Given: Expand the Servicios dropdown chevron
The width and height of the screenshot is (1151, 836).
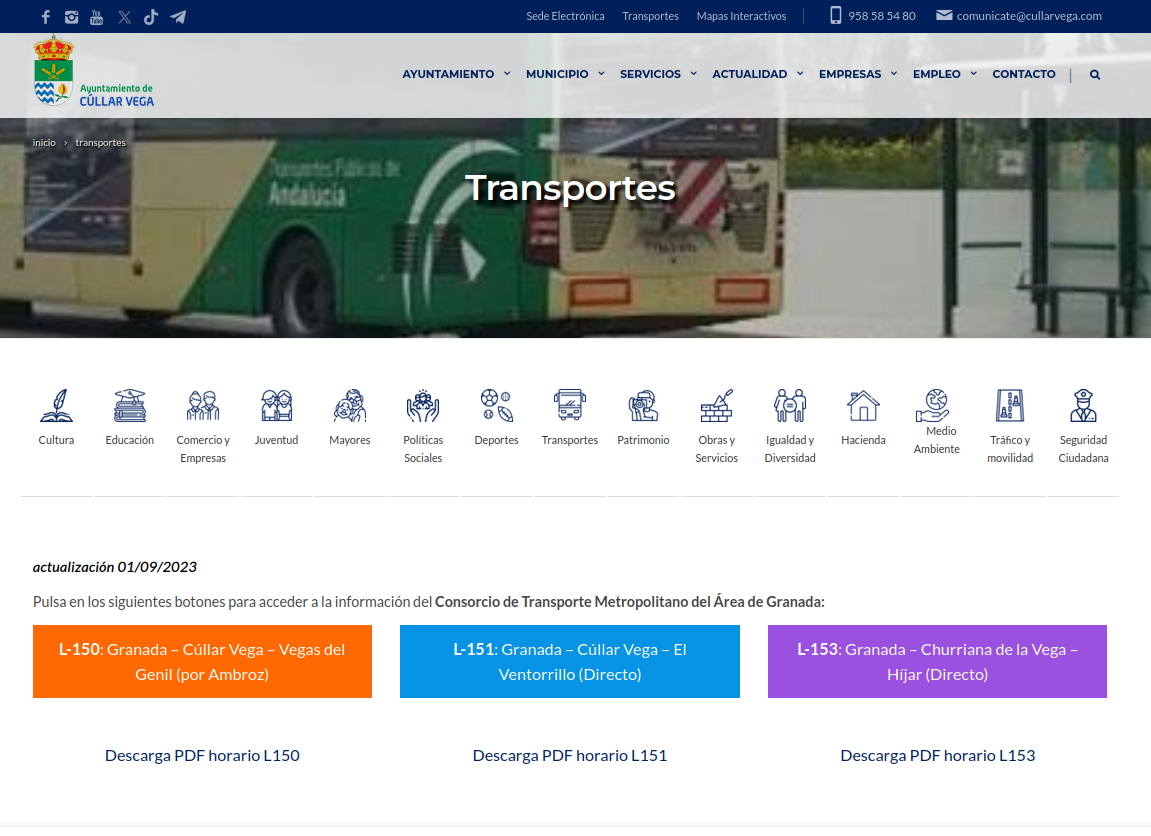Looking at the screenshot, I should click(x=694, y=74).
